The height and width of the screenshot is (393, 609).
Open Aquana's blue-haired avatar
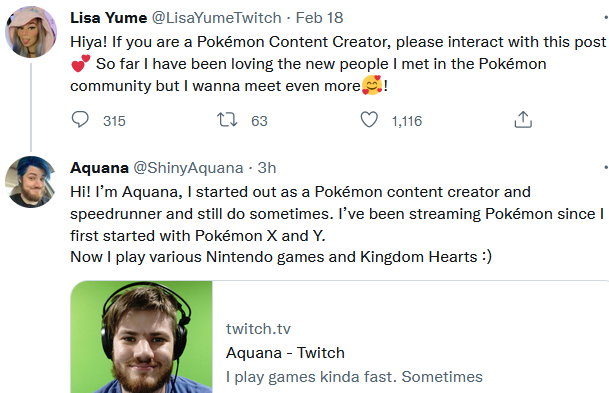[x=31, y=182]
